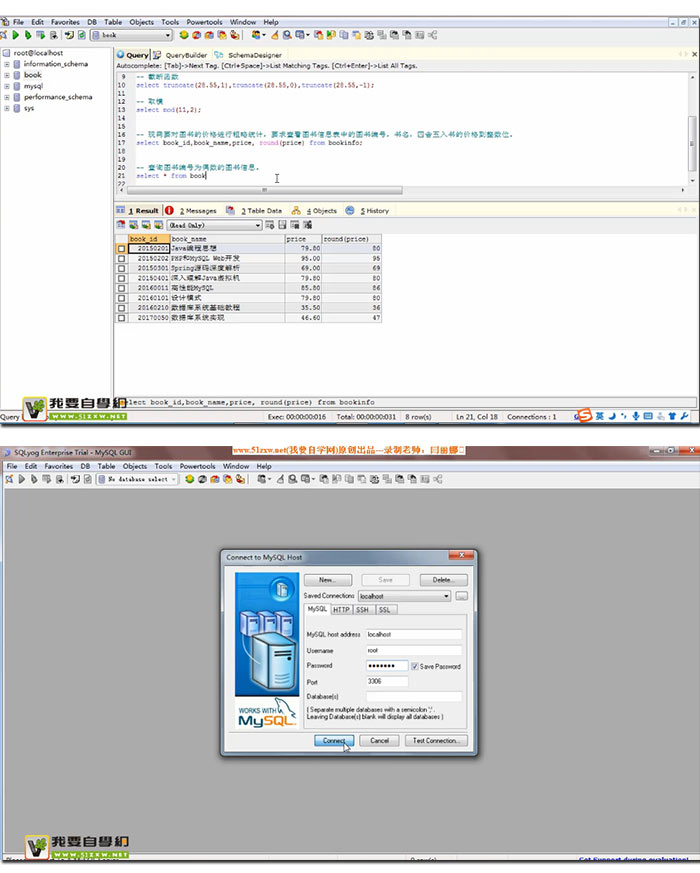Click the Sogou S input icon in status tray
The image size is (700, 873).
(584, 415)
